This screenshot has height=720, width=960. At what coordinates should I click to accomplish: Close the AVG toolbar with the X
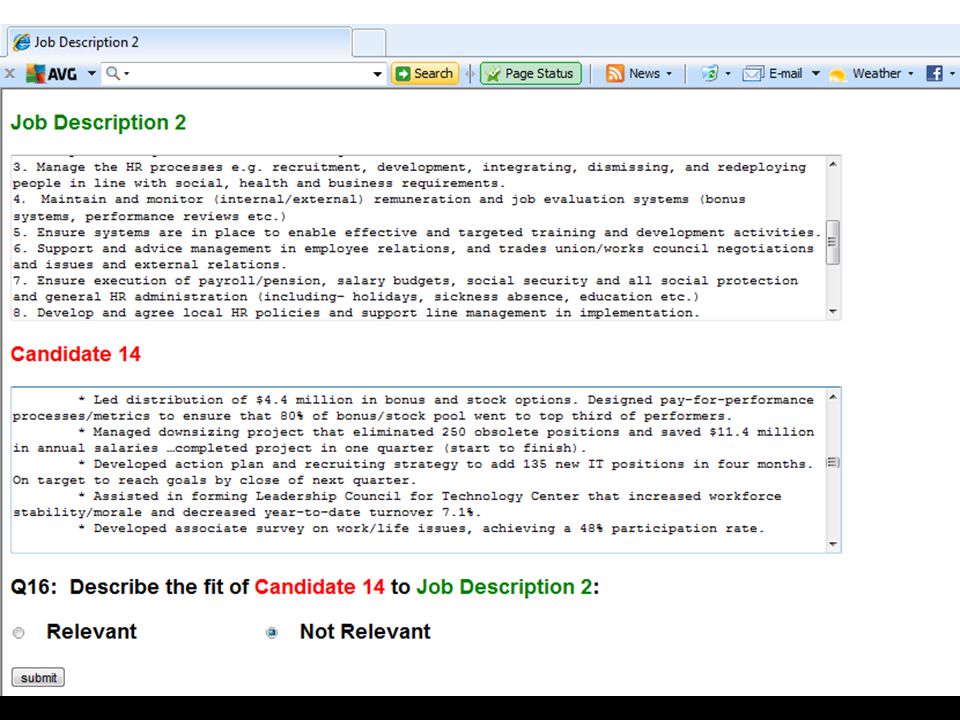pos(10,73)
